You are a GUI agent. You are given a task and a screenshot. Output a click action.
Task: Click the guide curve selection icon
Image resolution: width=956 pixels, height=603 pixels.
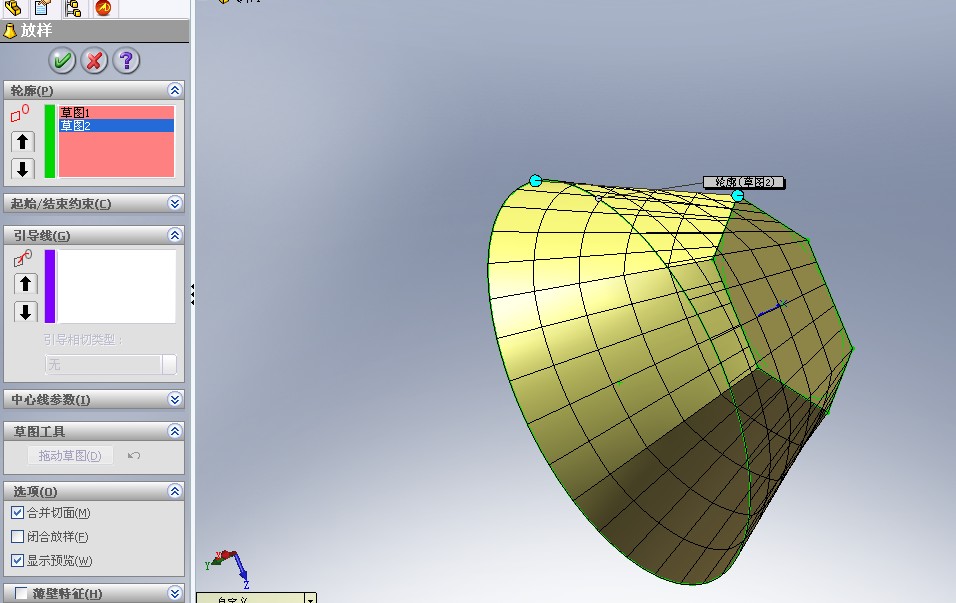[x=23, y=259]
